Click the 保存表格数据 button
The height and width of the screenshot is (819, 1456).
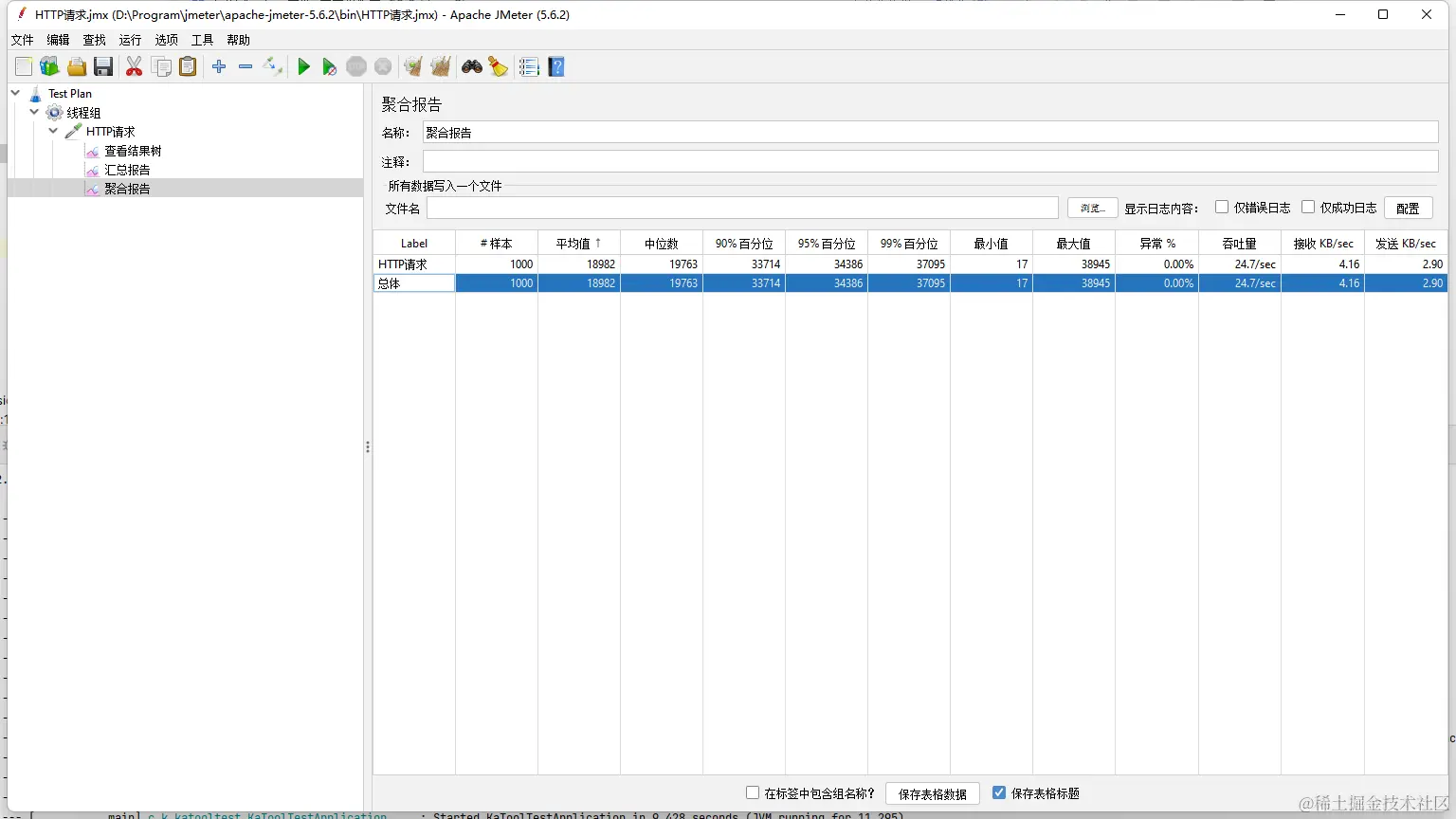click(933, 793)
